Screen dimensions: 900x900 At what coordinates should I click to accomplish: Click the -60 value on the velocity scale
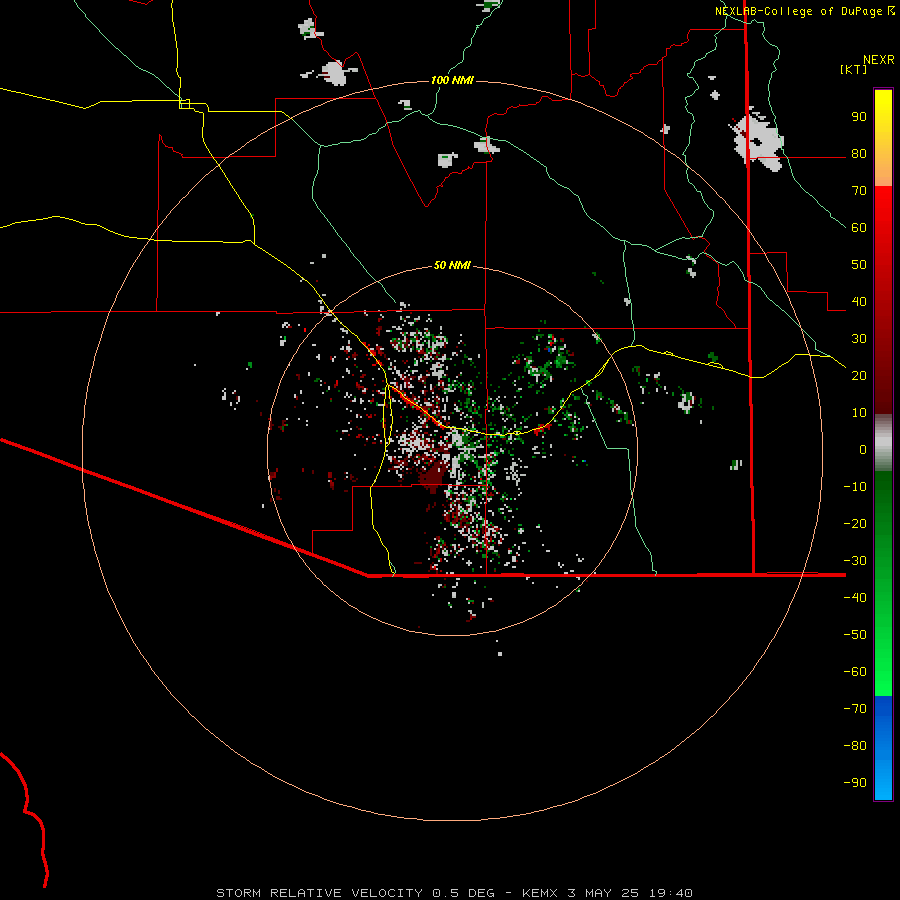(x=855, y=672)
